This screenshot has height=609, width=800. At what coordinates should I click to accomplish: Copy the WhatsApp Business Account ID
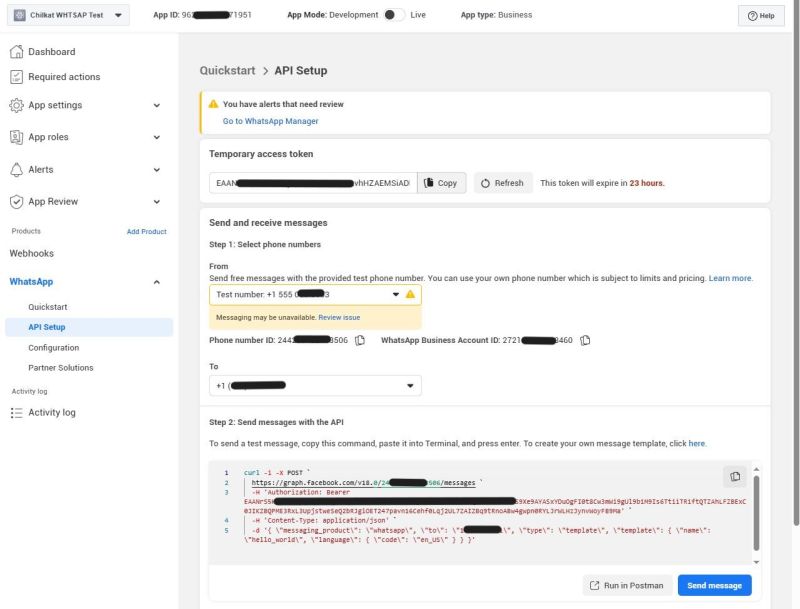(x=585, y=340)
